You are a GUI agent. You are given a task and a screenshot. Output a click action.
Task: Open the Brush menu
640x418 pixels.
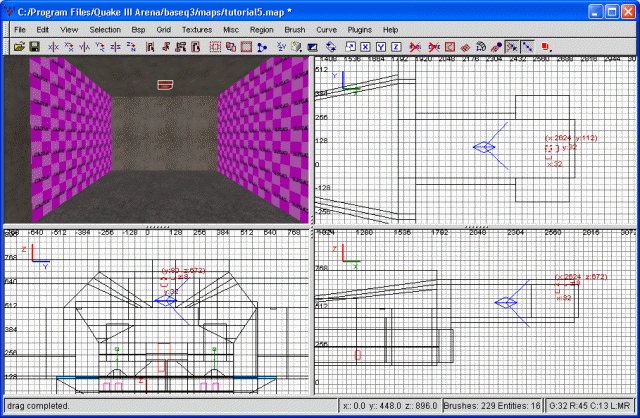coord(295,30)
